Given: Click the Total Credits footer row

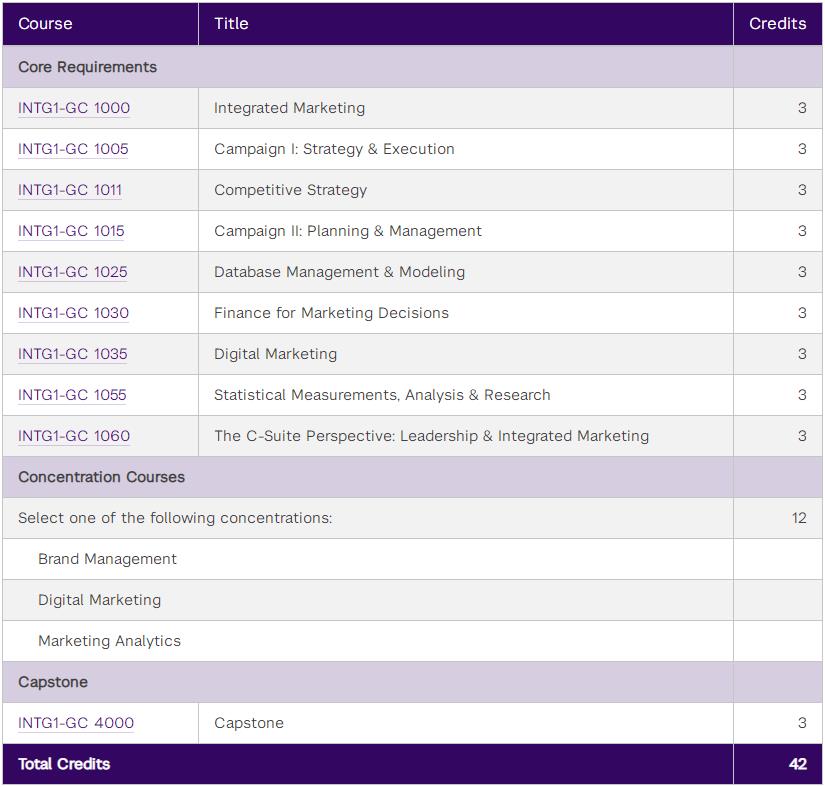Looking at the screenshot, I should click(412, 764).
